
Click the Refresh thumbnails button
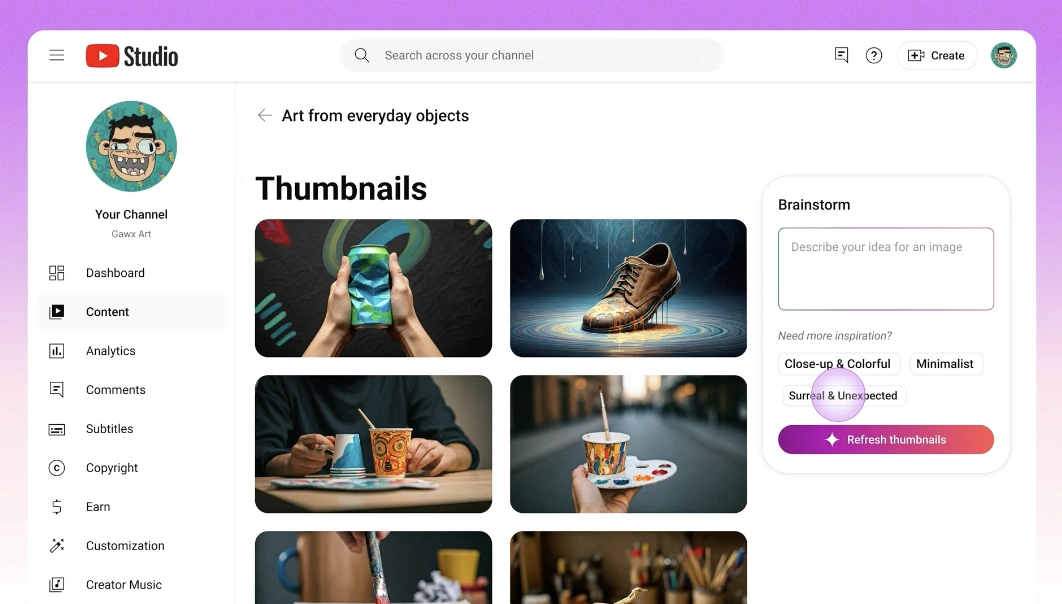click(x=886, y=439)
